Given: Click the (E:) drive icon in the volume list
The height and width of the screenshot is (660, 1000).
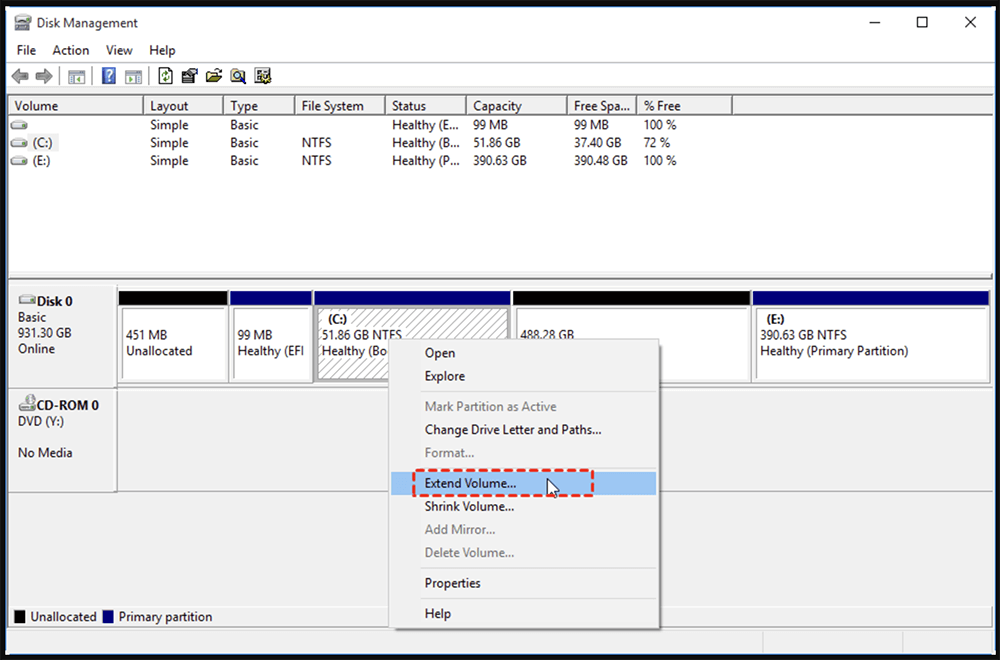Looking at the screenshot, I should point(18,160).
